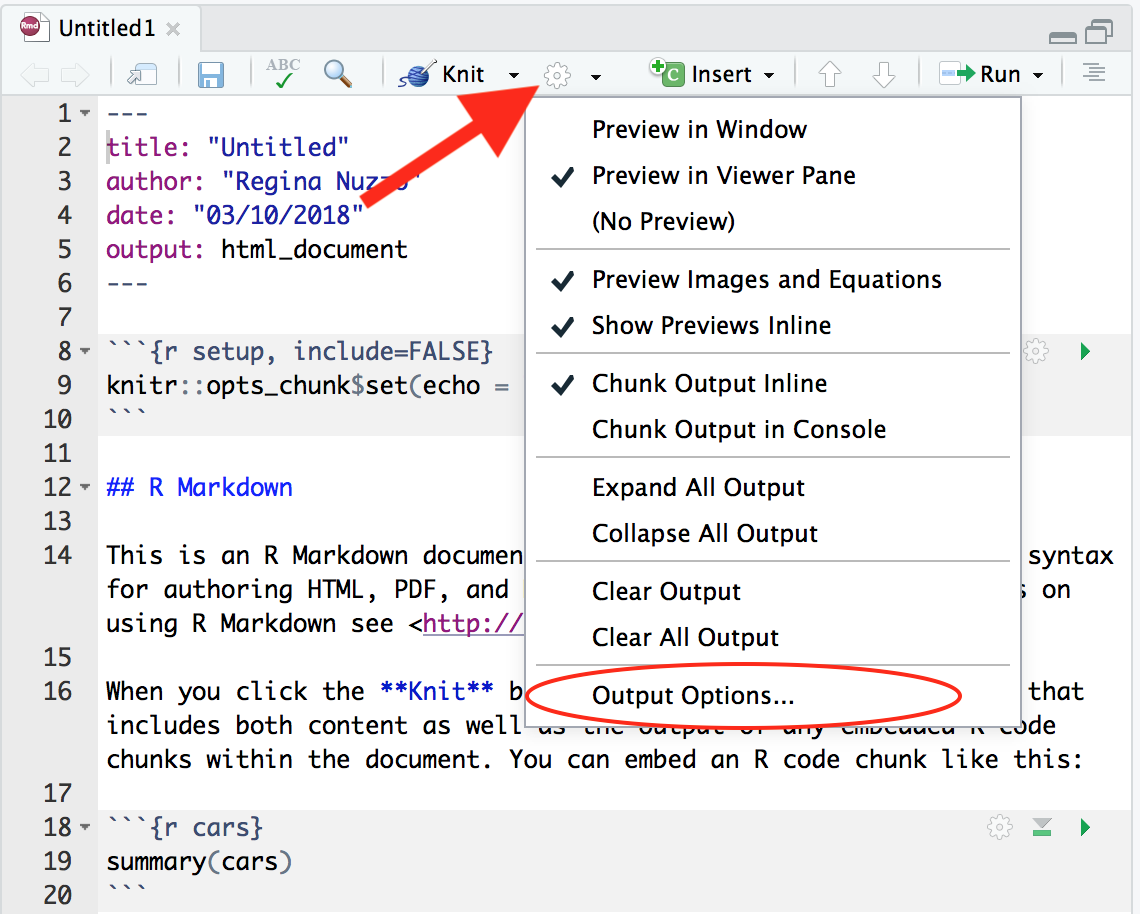Choose Expand All Output
Image resolution: width=1140 pixels, height=914 pixels.
click(x=773, y=488)
